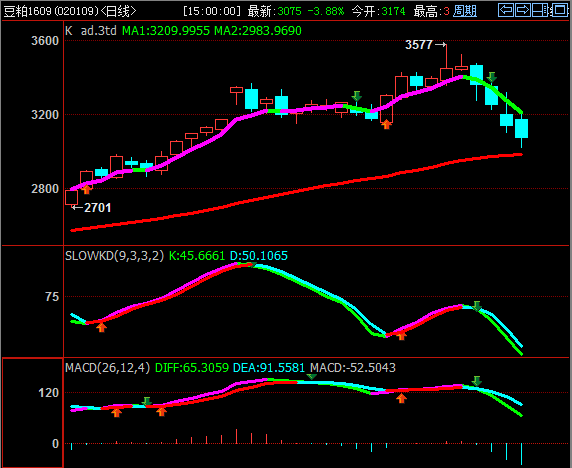The width and height of the screenshot is (572, 468).
Task: Click the tallest red MACD histogram bar
Action: click(x=236, y=436)
